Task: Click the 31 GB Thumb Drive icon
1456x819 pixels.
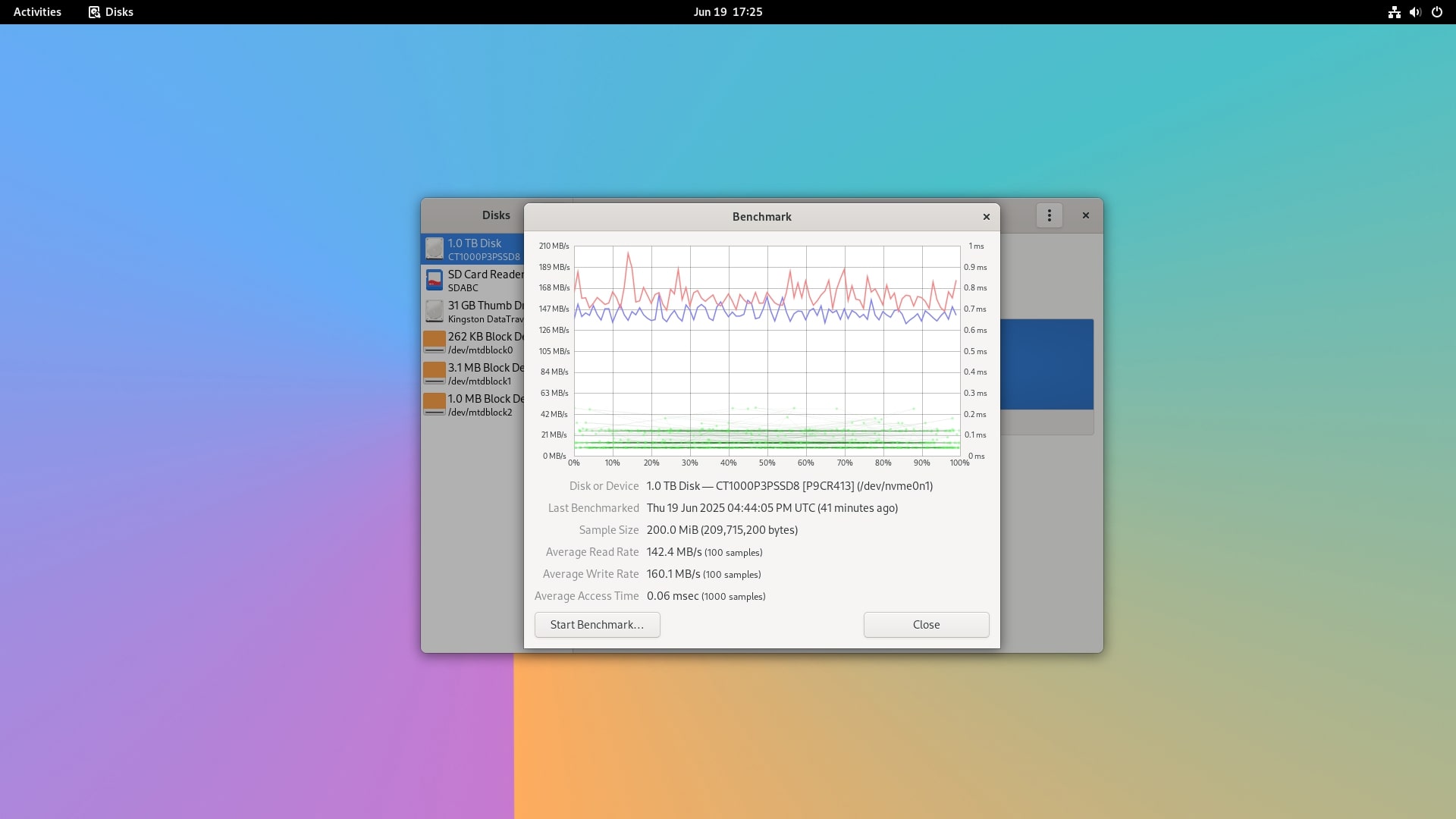Action: (x=434, y=311)
